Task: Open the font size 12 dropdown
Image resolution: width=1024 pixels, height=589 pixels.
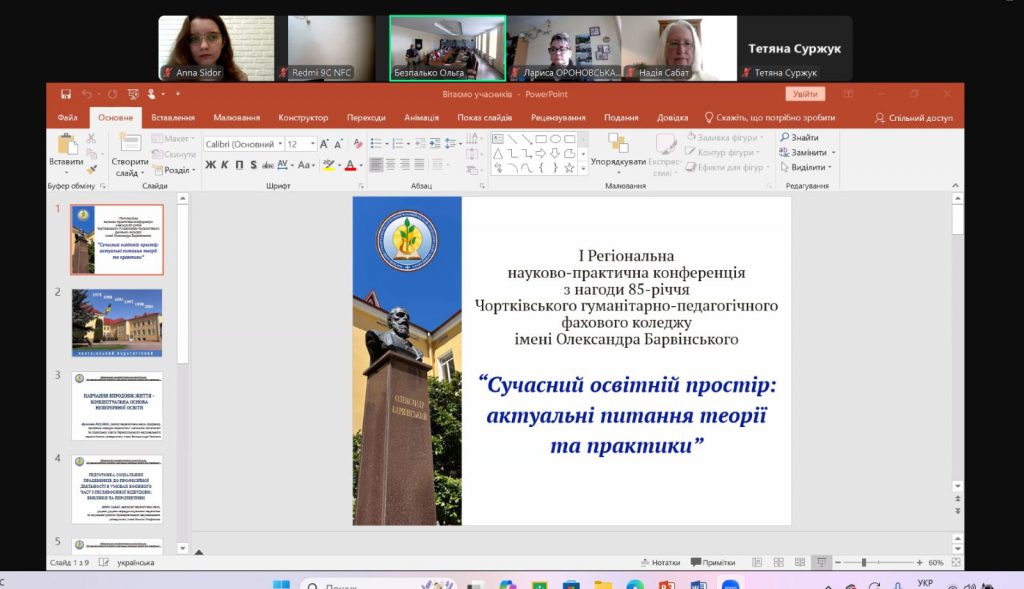Action: [x=311, y=144]
